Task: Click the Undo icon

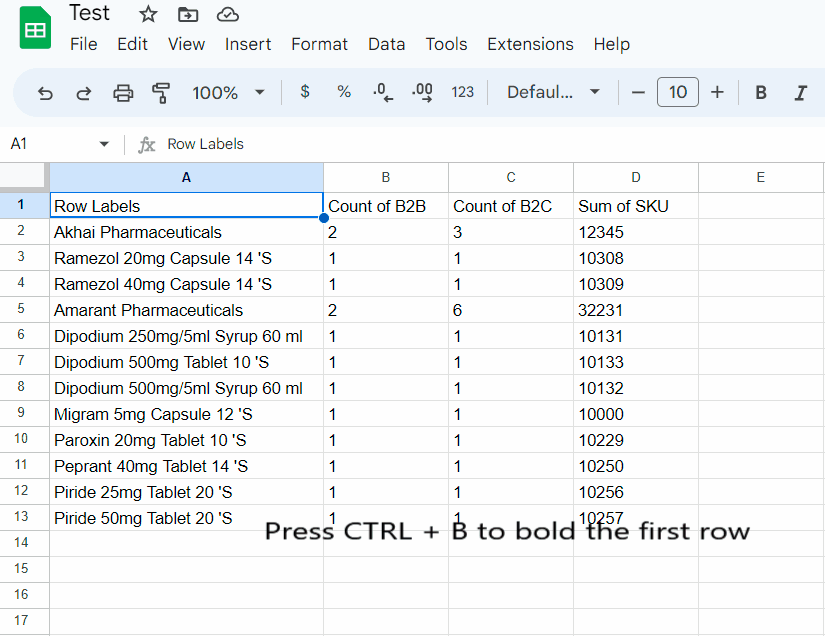Action: [x=45, y=92]
